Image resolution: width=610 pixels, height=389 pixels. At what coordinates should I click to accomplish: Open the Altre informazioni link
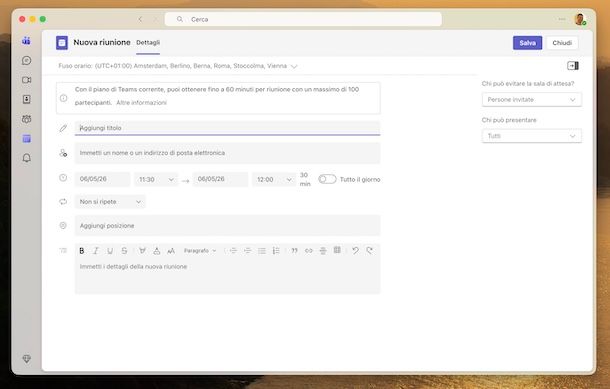pyautogui.click(x=141, y=103)
